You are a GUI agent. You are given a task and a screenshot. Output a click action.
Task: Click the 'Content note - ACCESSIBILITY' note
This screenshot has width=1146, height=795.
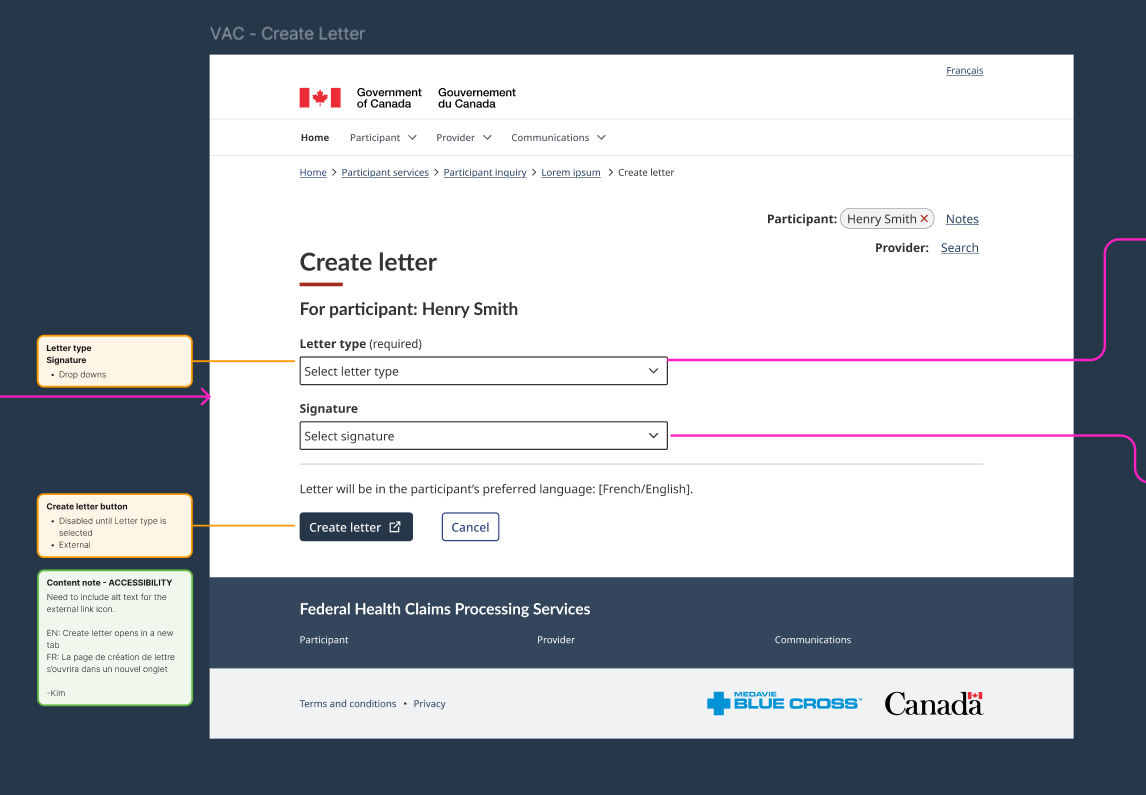pos(115,638)
